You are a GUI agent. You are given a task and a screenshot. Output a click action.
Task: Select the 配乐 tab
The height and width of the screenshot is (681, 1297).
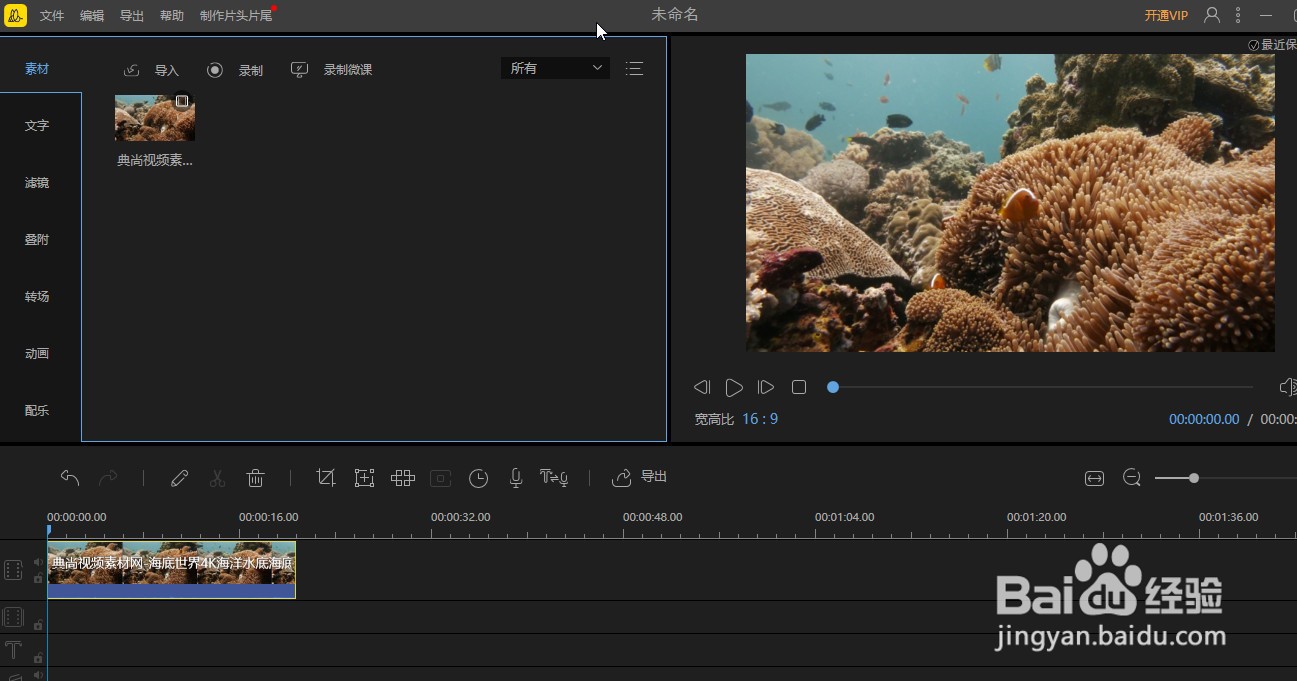click(37, 411)
